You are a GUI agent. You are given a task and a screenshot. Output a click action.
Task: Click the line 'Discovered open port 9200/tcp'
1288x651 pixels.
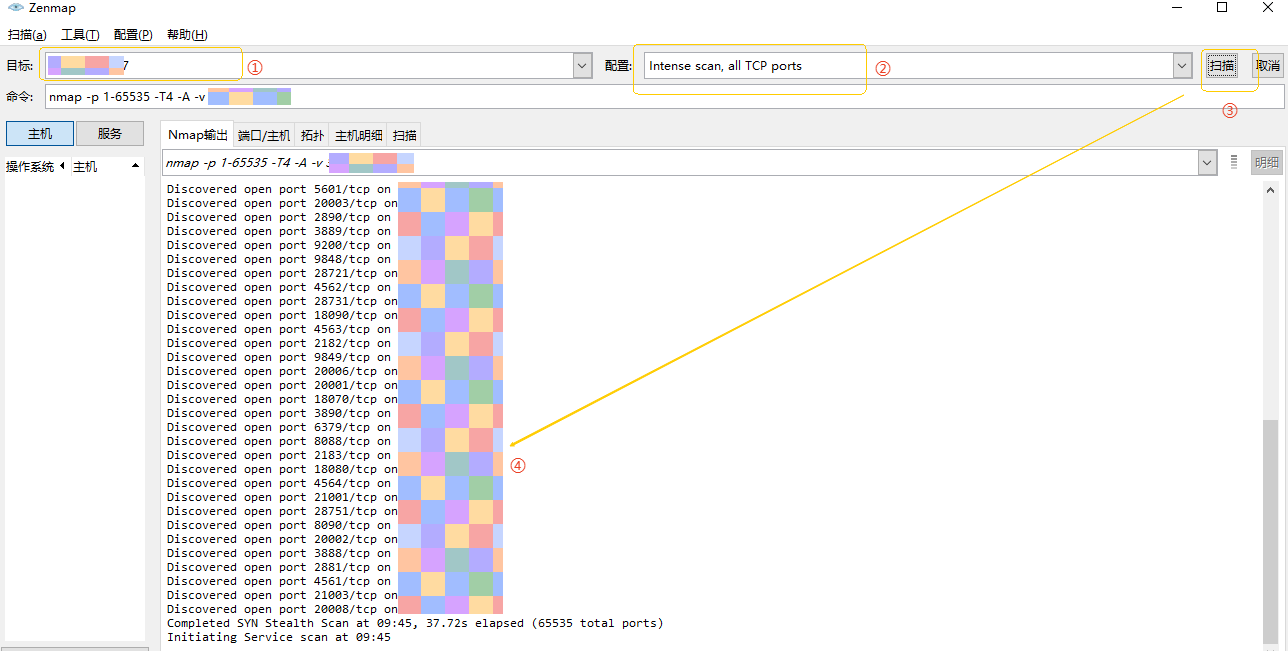click(279, 245)
